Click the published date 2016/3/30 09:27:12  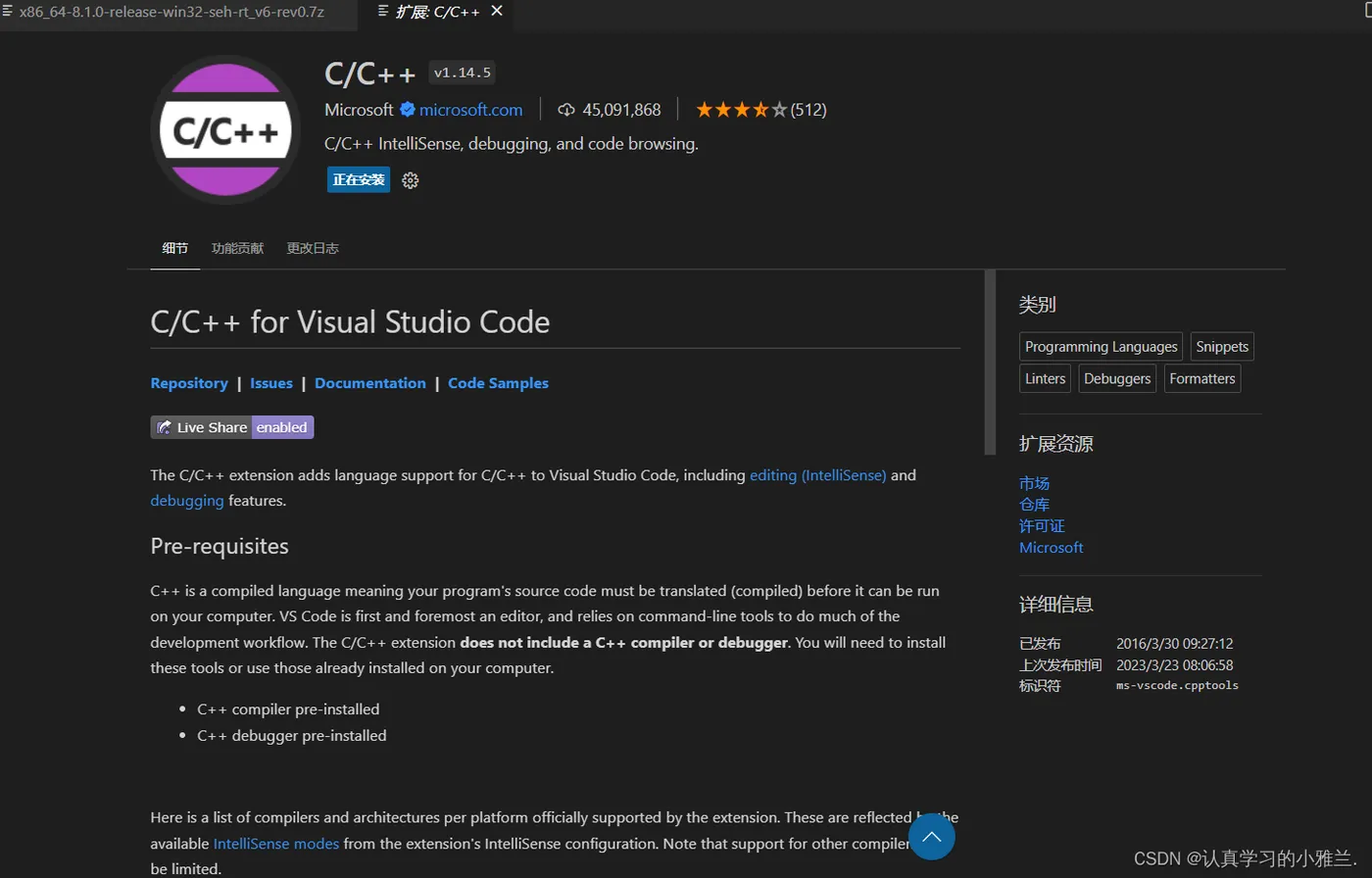tap(1174, 644)
